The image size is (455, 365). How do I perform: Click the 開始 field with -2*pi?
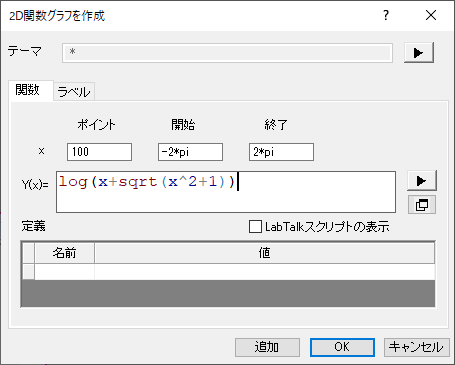pos(190,152)
